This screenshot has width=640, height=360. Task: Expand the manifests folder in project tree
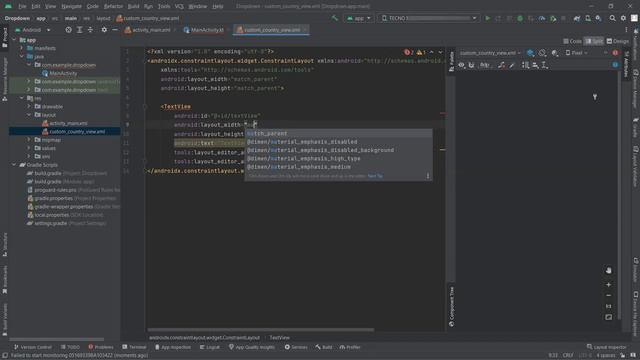[x=22, y=48]
